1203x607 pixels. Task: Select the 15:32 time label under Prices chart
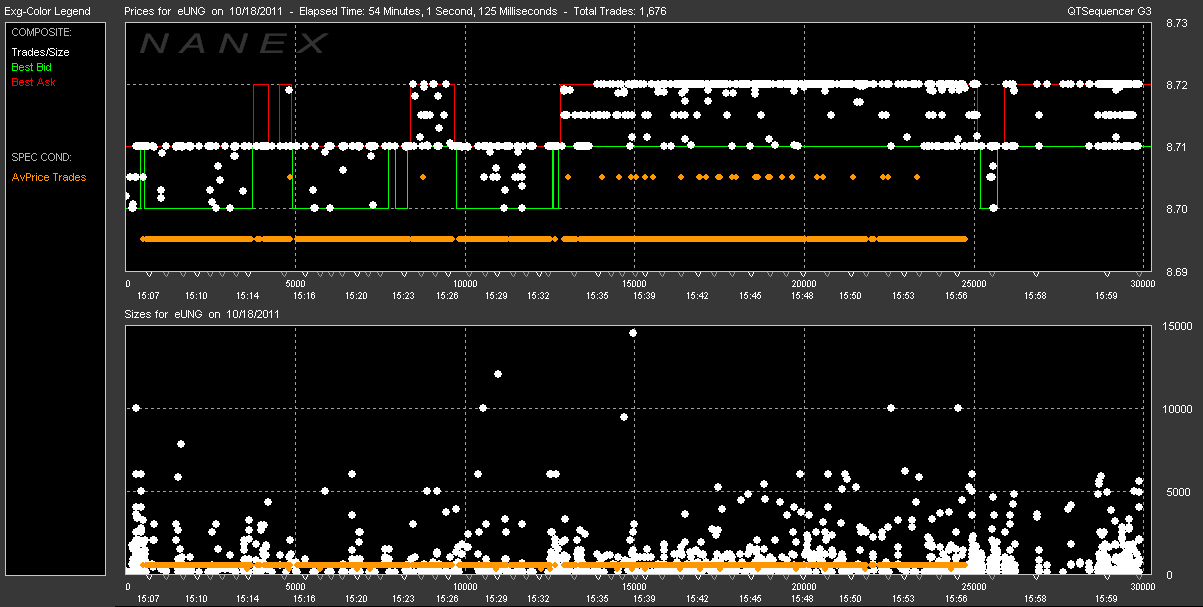[539, 296]
